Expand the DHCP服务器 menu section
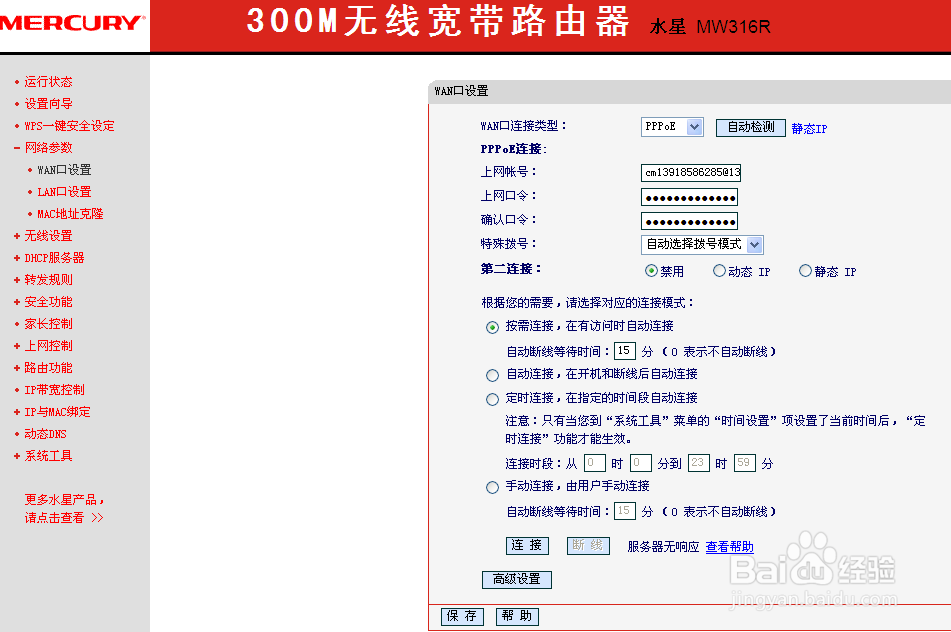Screen dimensions: 951x632 coord(54,258)
